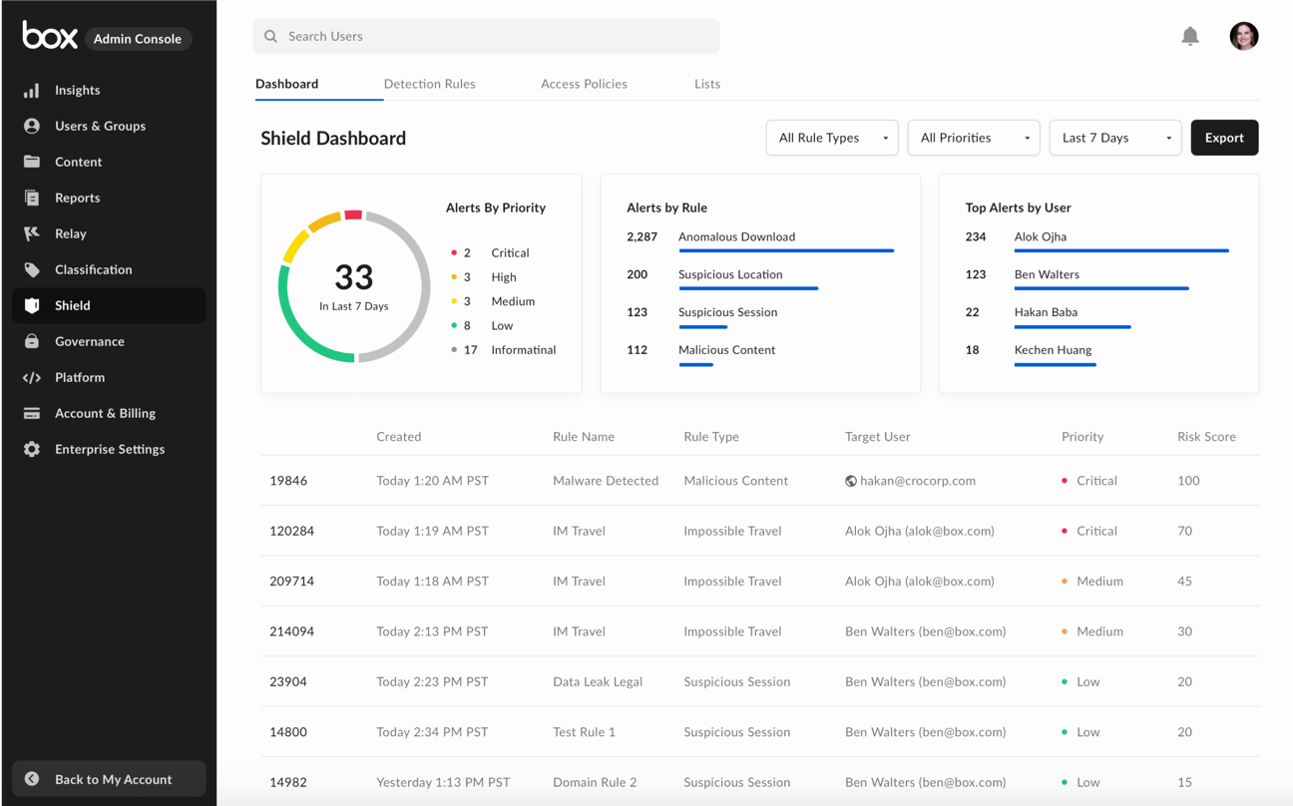Screen dimensions: 1293x806
Task: Click the Content folder icon
Action: (x=32, y=162)
